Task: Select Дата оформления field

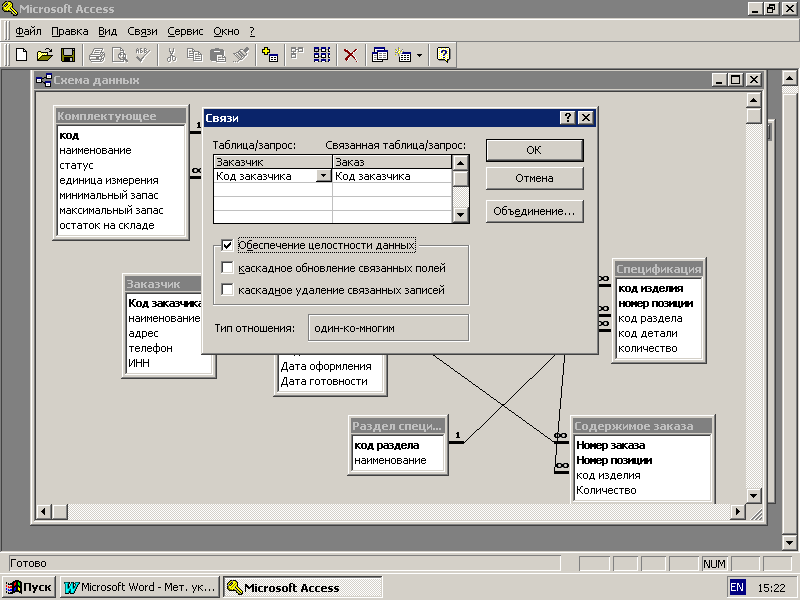Action: click(x=326, y=366)
